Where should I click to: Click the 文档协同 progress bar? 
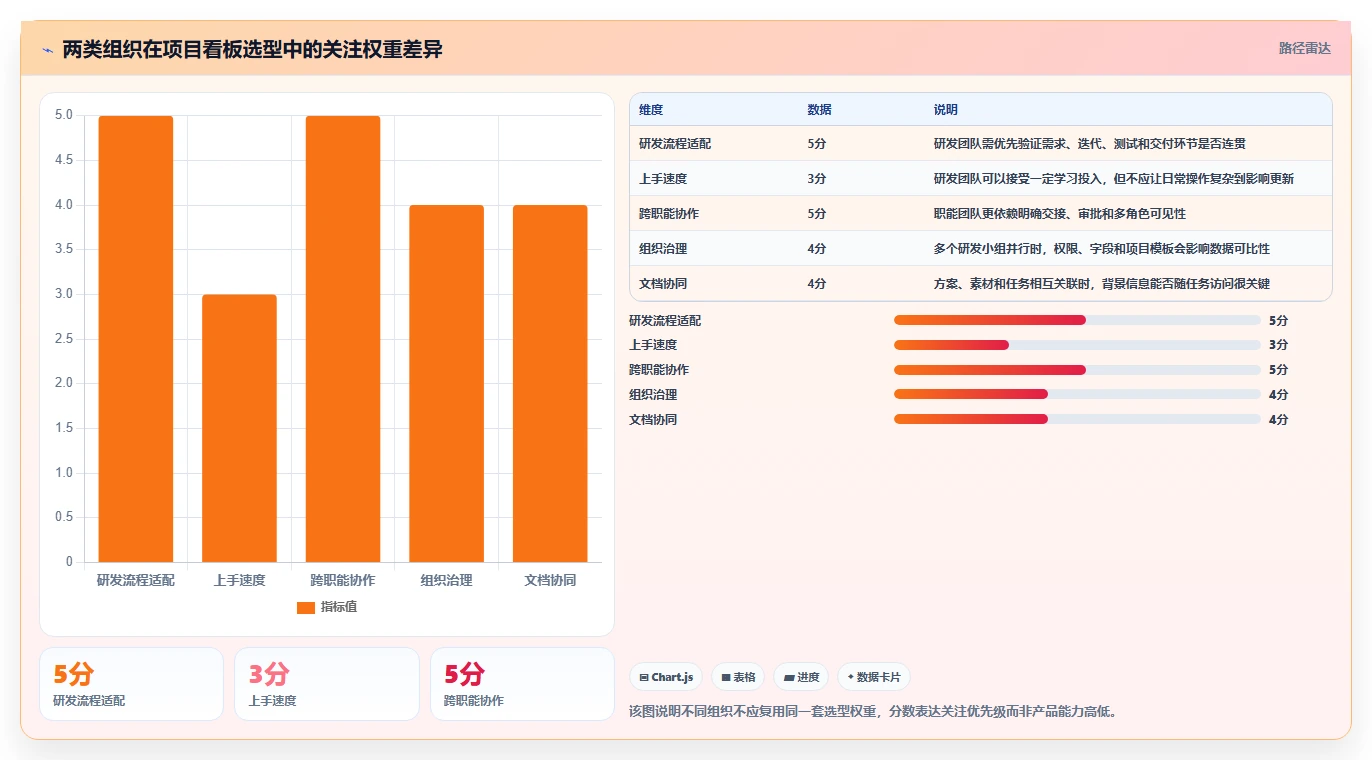pyautogui.click(x=1077, y=420)
